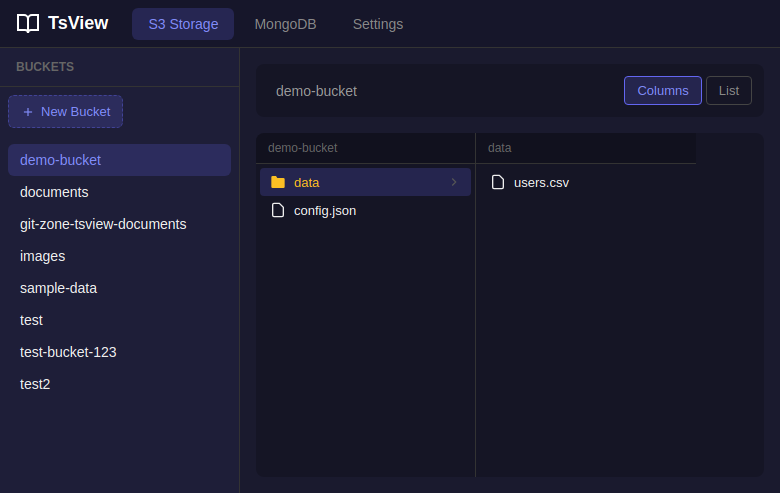
Task: Go to the Settings tab
Action: 378,24
